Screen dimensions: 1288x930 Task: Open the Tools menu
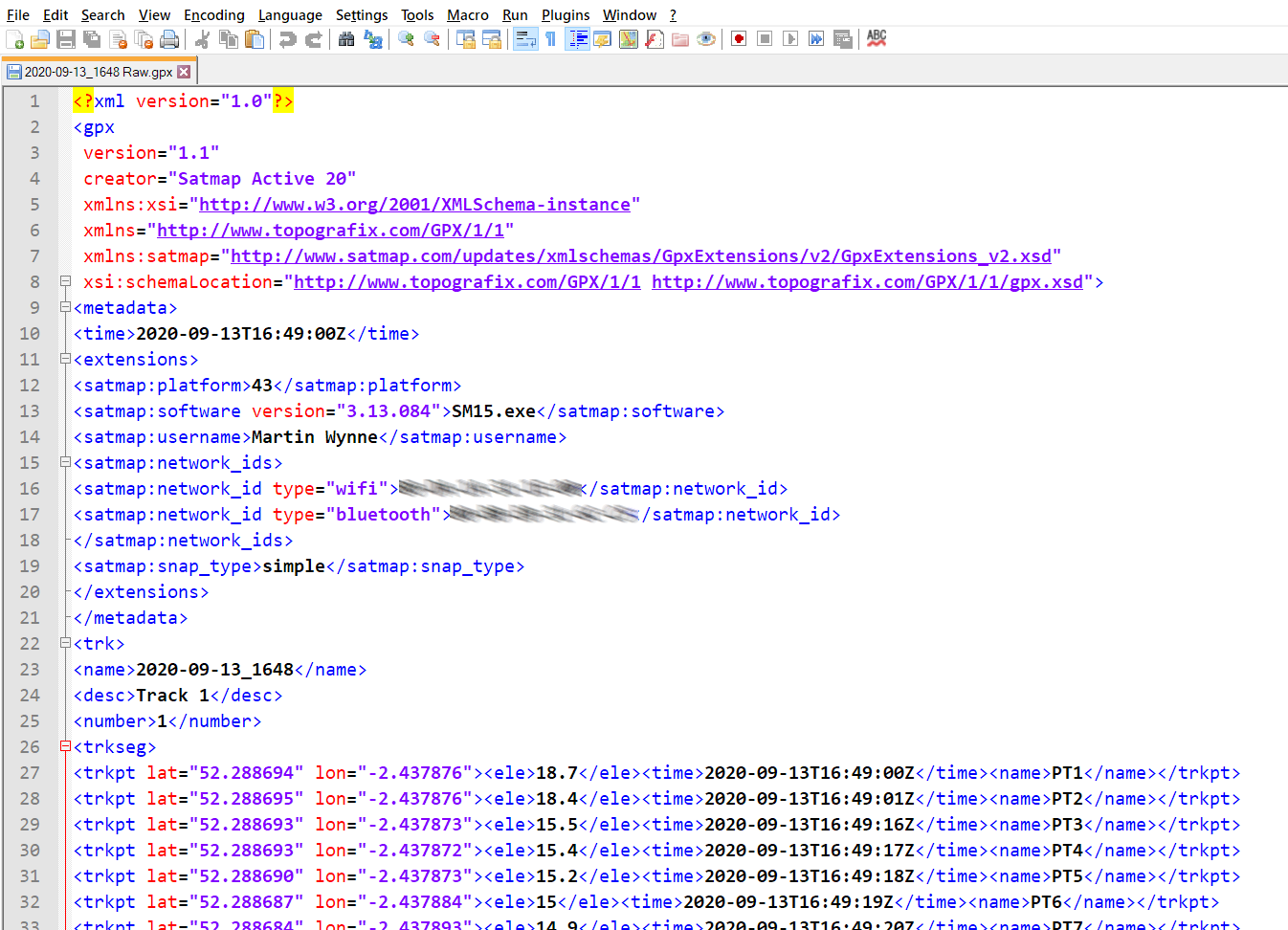point(417,15)
